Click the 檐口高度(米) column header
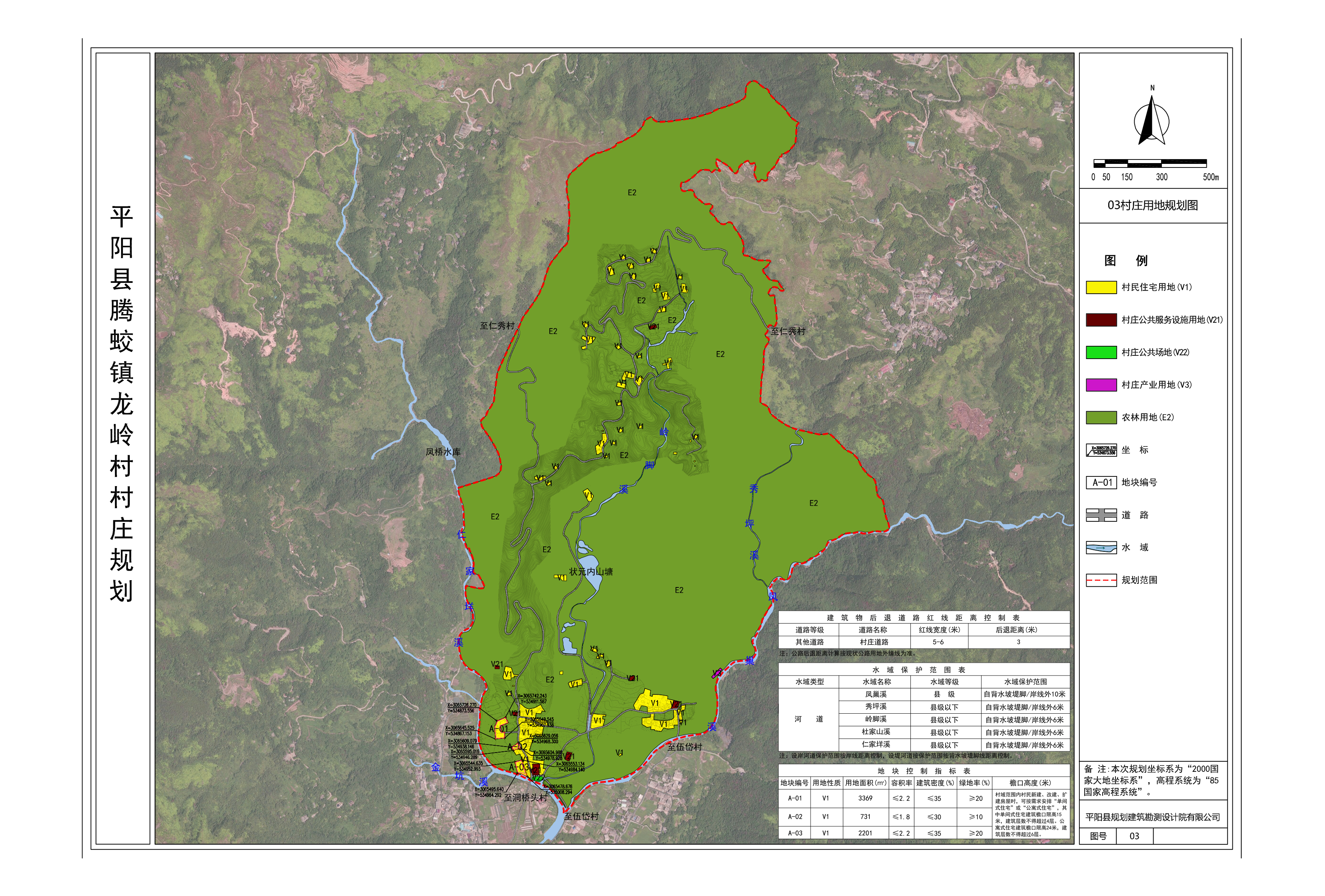The width and height of the screenshot is (1325, 896). (1030, 783)
